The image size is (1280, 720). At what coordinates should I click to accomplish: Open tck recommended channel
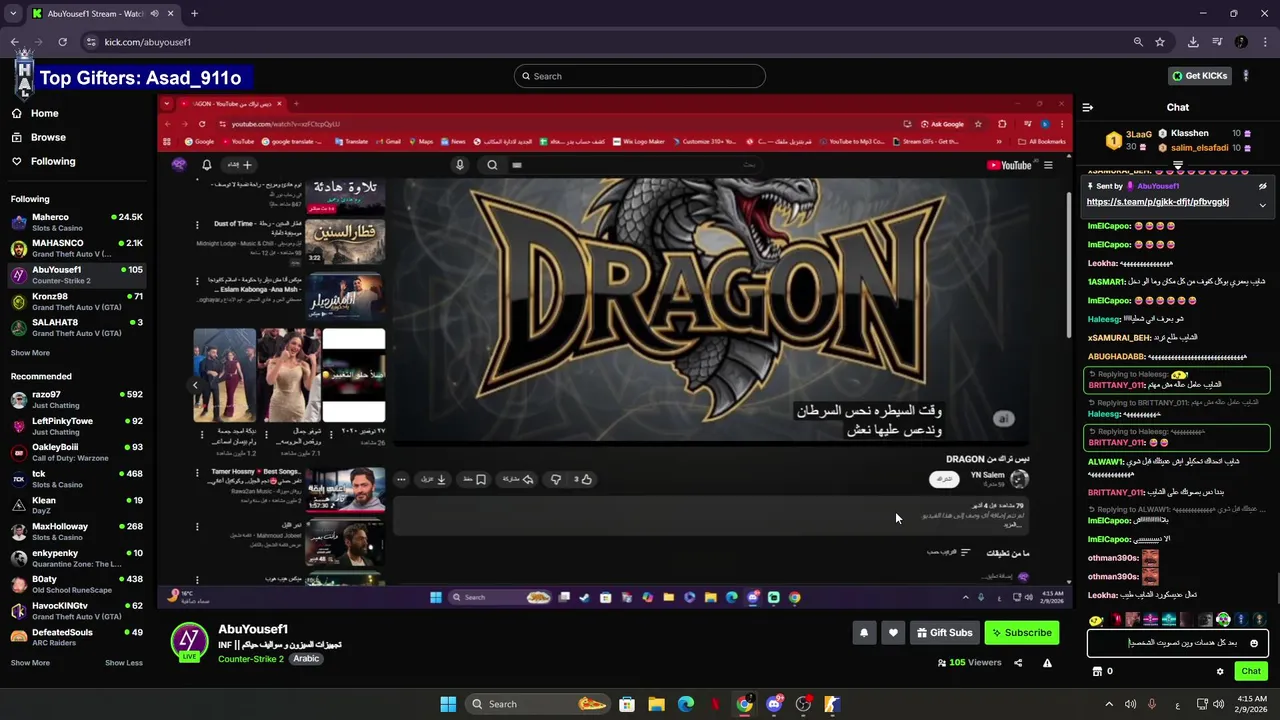pos(77,479)
